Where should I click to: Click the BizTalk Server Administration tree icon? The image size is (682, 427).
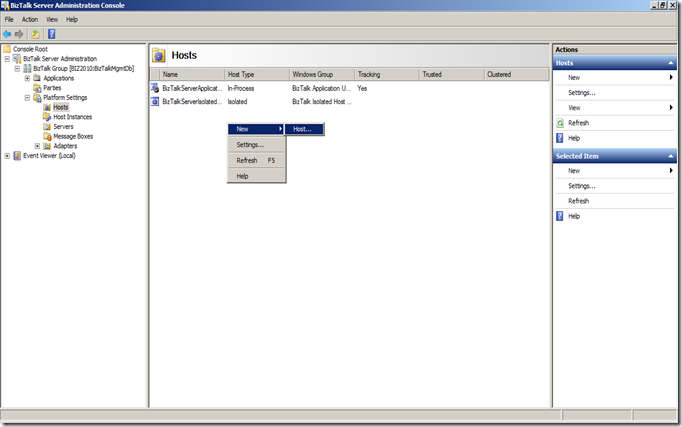17,59
